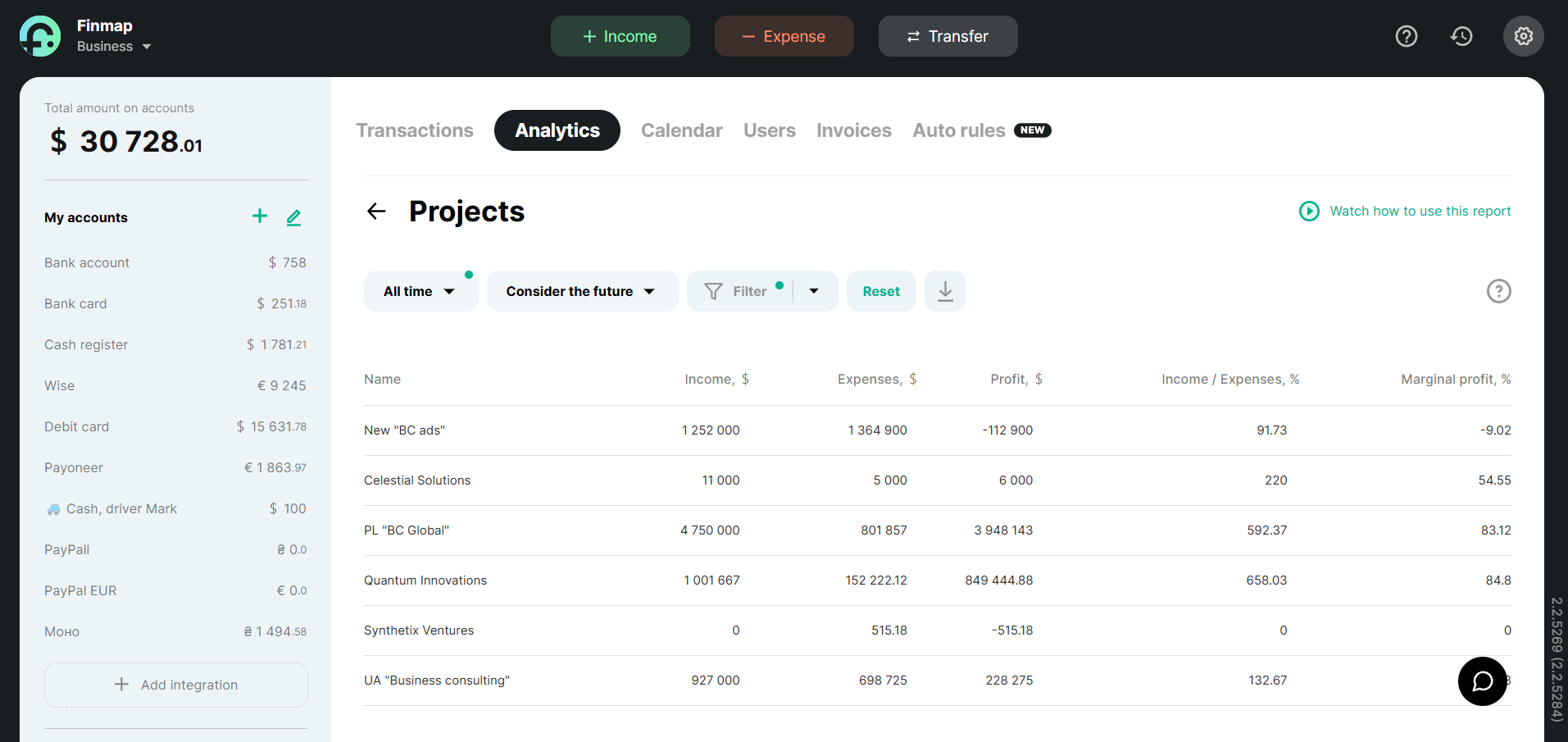The width and height of the screenshot is (1568, 742).
Task: Click the report help circle near the table
Action: click(1498, 291)
